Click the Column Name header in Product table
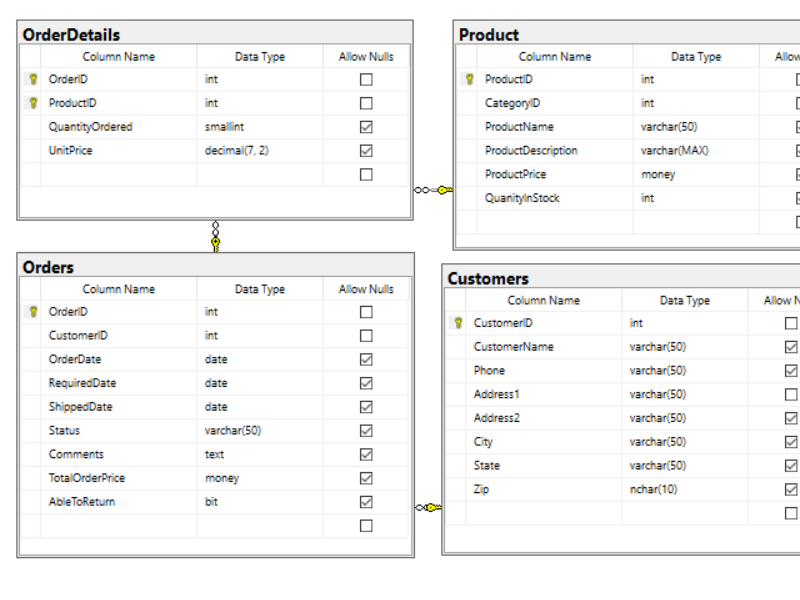This screenshot has width=800, height=600. pyautogui.click(x=554, y=57)
